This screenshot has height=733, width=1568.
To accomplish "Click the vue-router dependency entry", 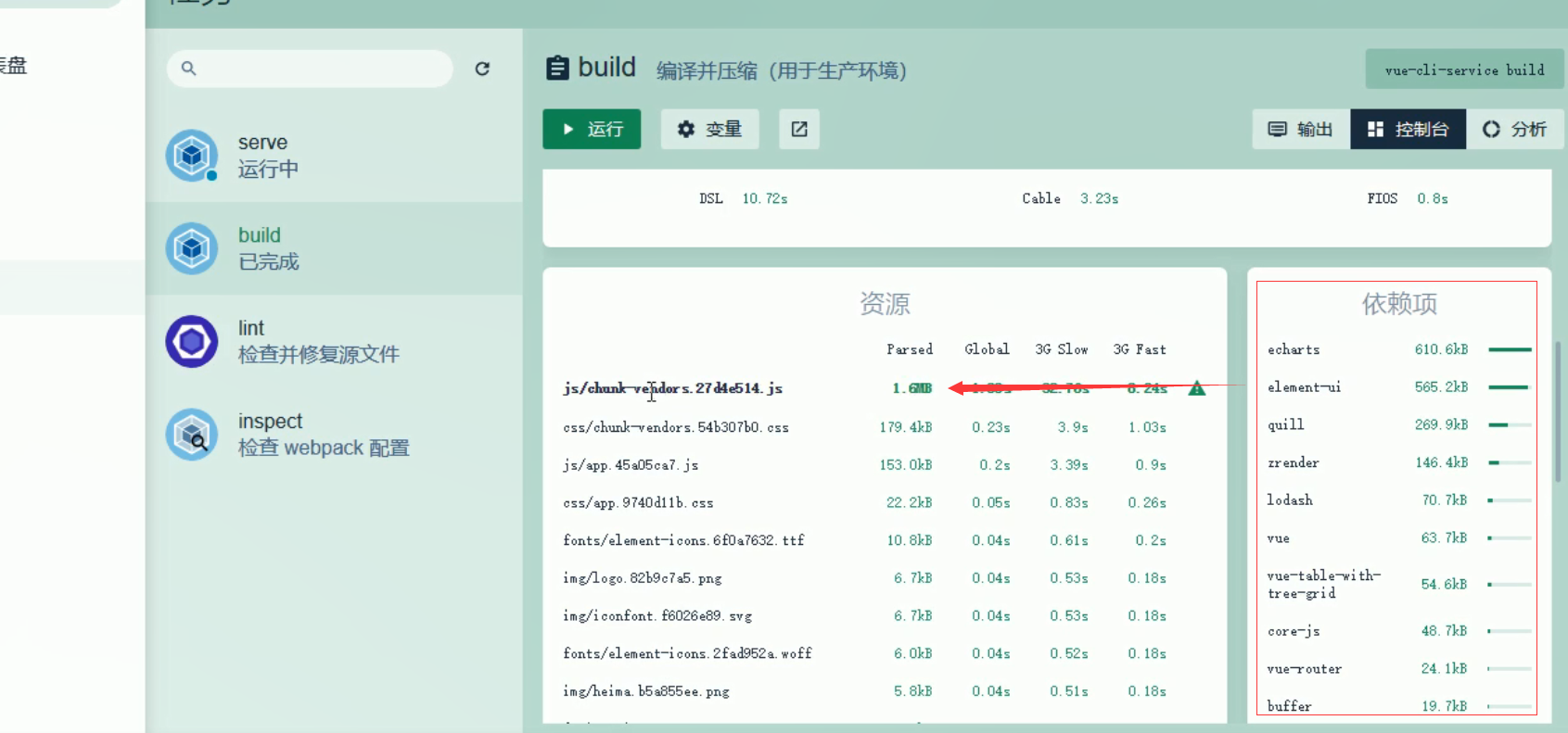I will click(1304, 668).
